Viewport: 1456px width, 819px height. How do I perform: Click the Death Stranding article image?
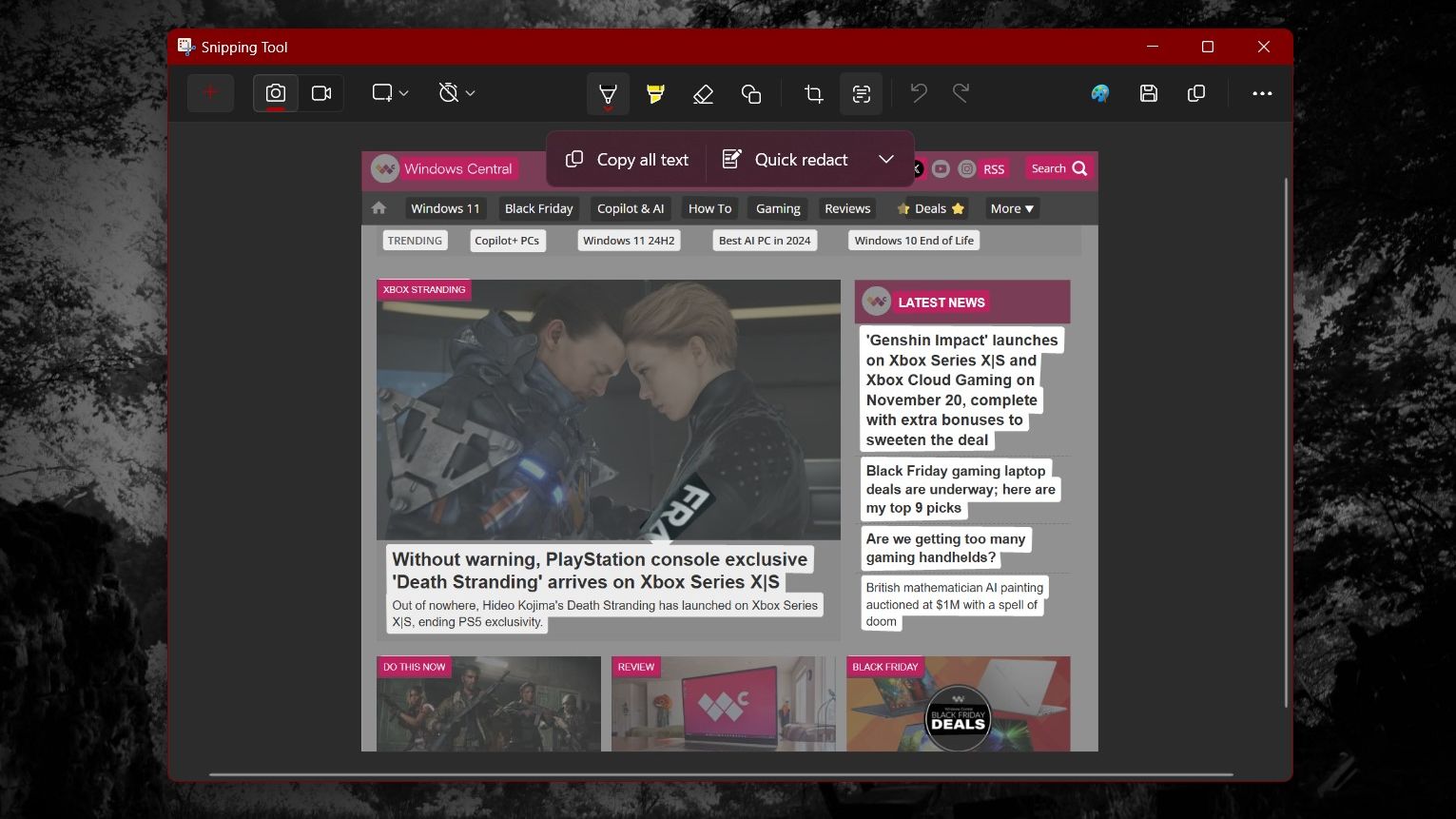pos(609,410)
